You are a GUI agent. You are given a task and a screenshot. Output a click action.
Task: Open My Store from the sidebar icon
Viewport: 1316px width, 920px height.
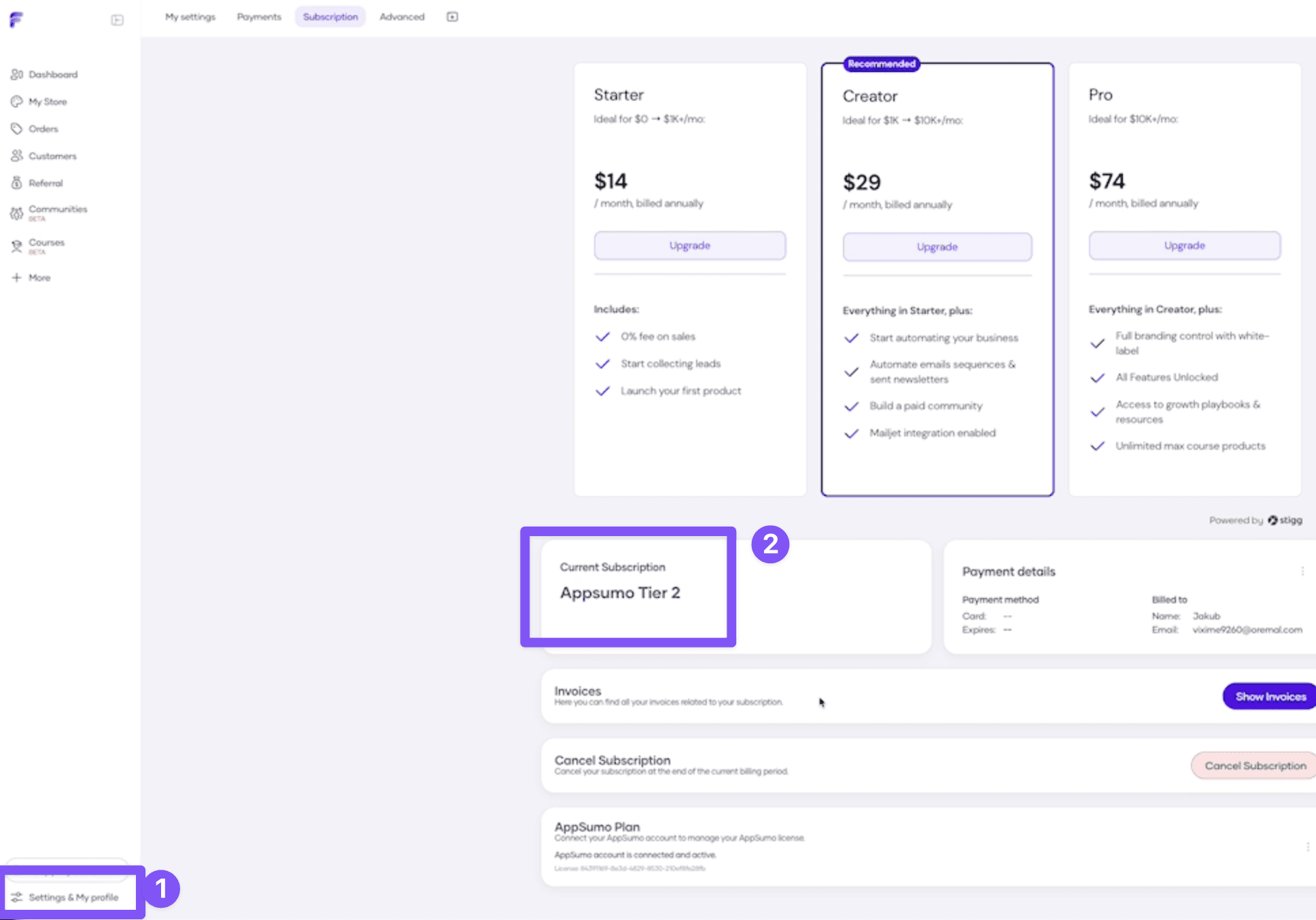point(17,101)
